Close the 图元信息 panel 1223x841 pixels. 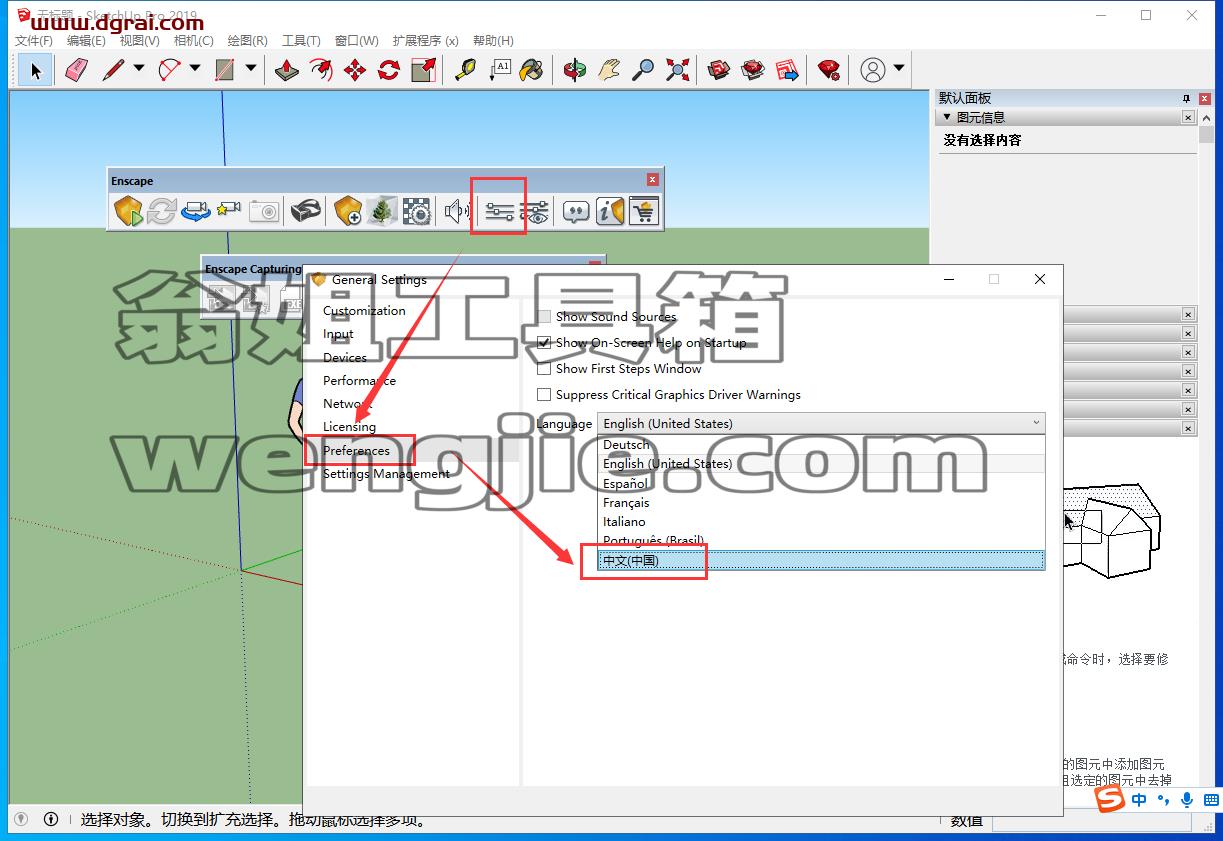click(x=1188, y=117)
